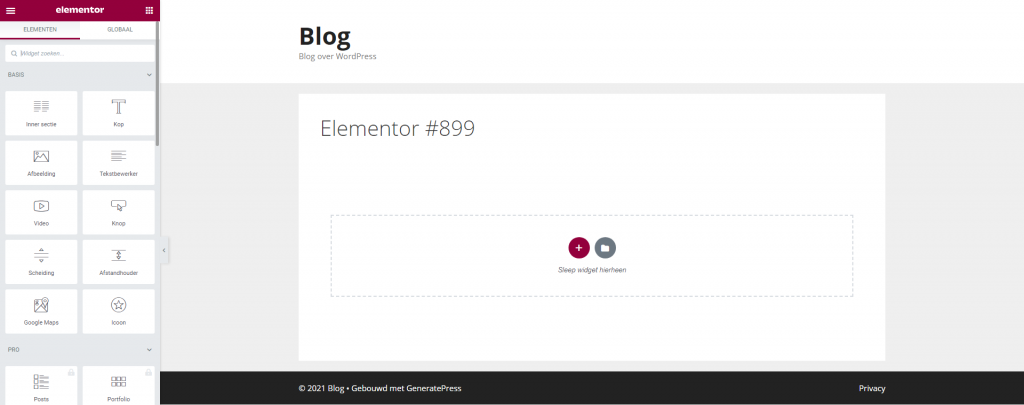Select the Knop button widget
This screenshot has height=405, width=1024.
(x=118, y=212)
